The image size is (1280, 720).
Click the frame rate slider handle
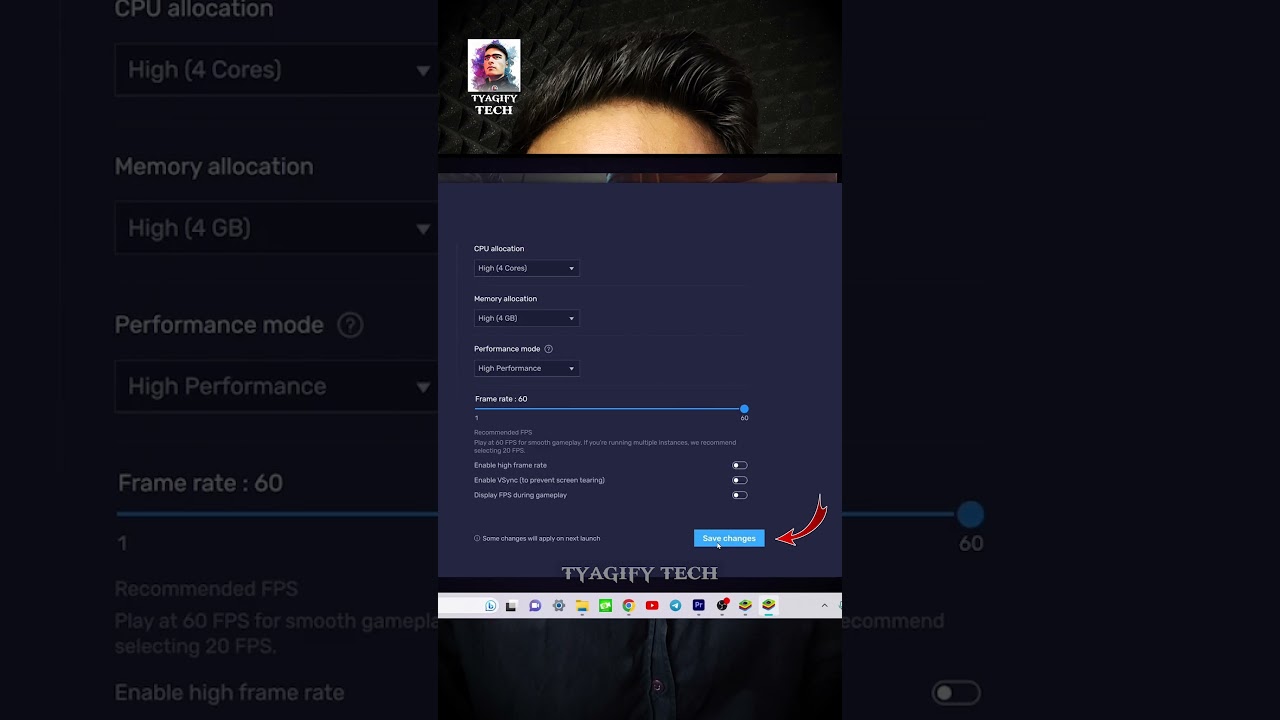[x=744, y=409]
